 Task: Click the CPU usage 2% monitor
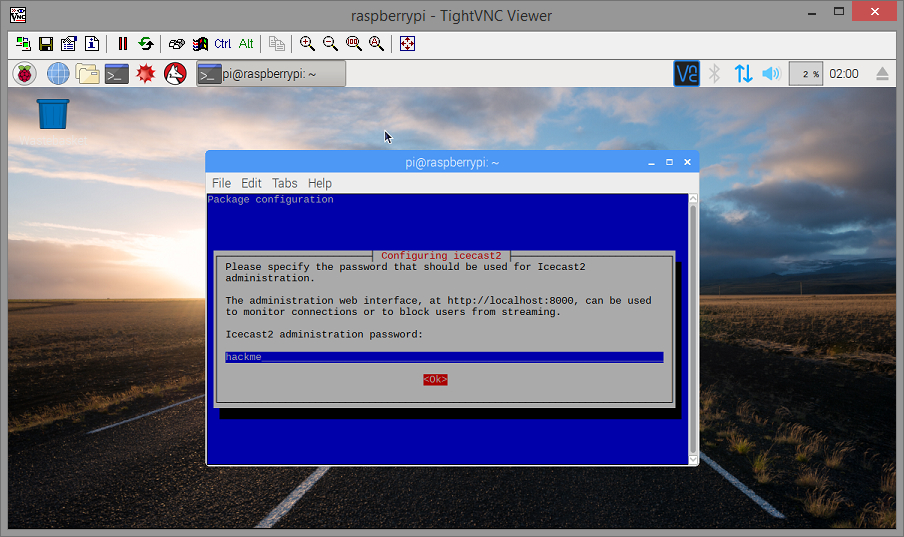point(805,74)
